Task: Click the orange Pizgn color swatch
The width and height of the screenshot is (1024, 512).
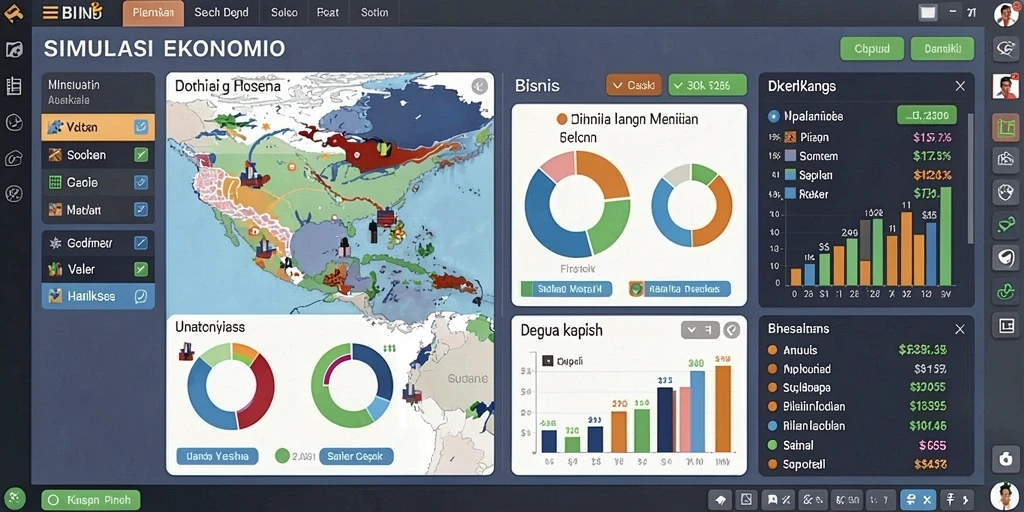Action: pos(790,136)
